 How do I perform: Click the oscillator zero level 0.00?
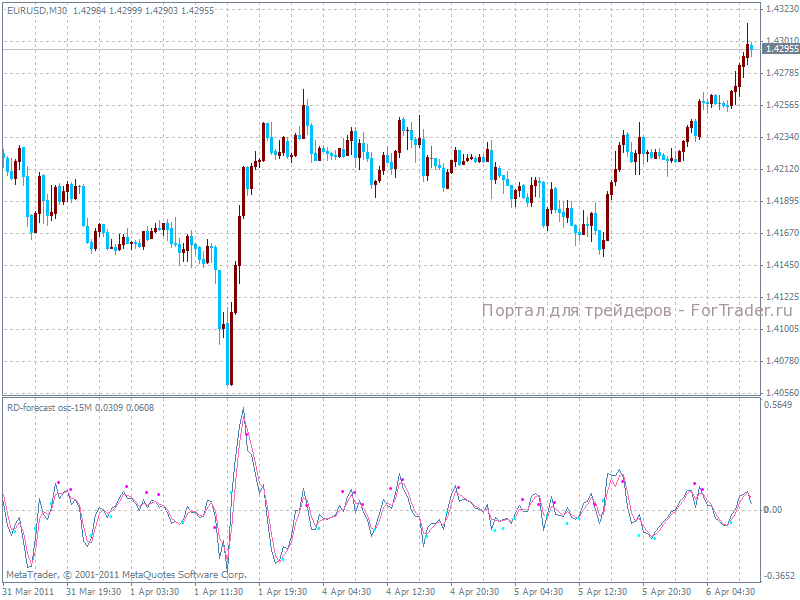click(x=772, y=510)
